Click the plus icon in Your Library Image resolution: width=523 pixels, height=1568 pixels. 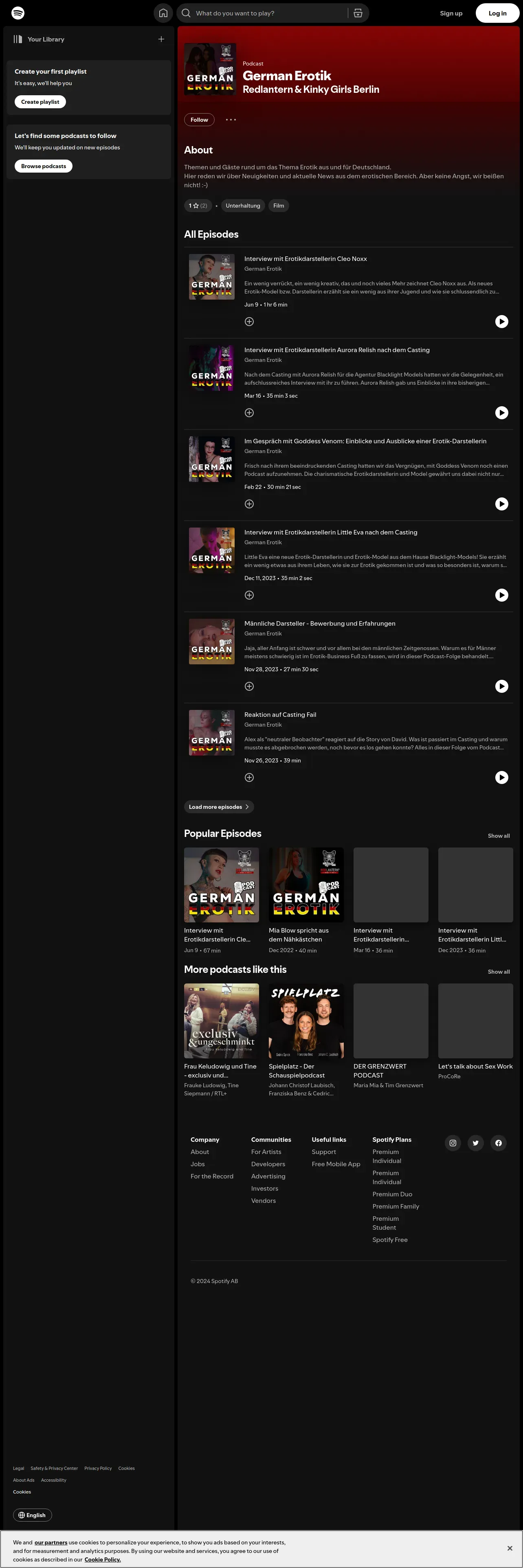(x=161, y=39)
